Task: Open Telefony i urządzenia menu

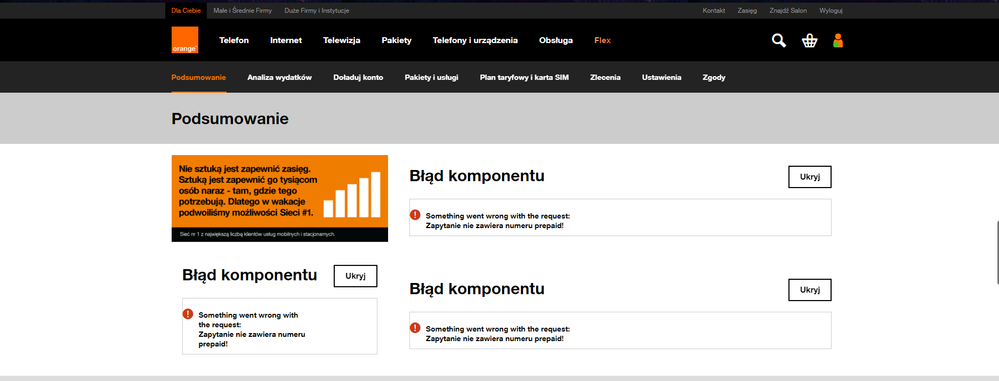Action: click(x=475, y=40)
